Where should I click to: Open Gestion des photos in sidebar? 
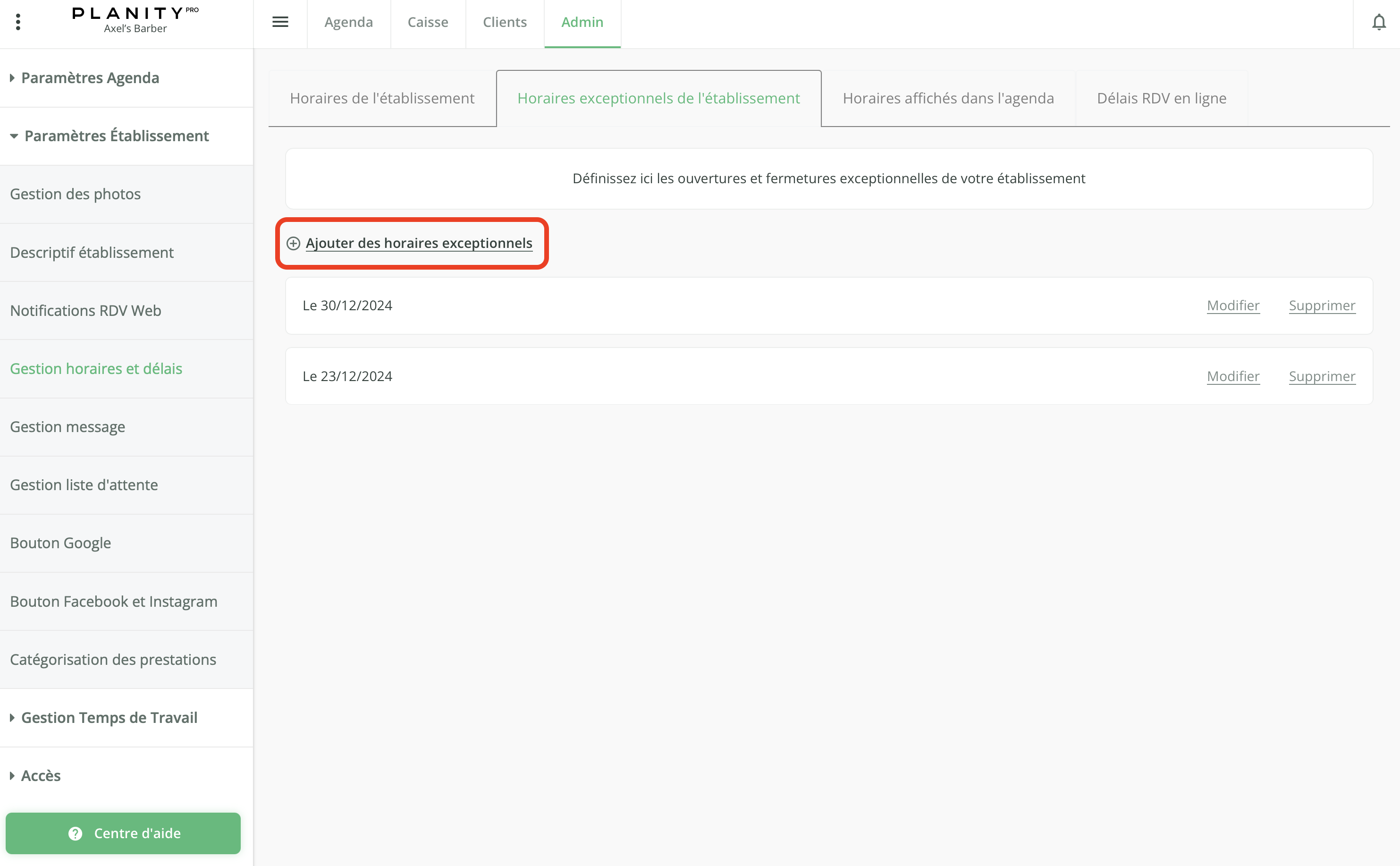pos(75,194)
